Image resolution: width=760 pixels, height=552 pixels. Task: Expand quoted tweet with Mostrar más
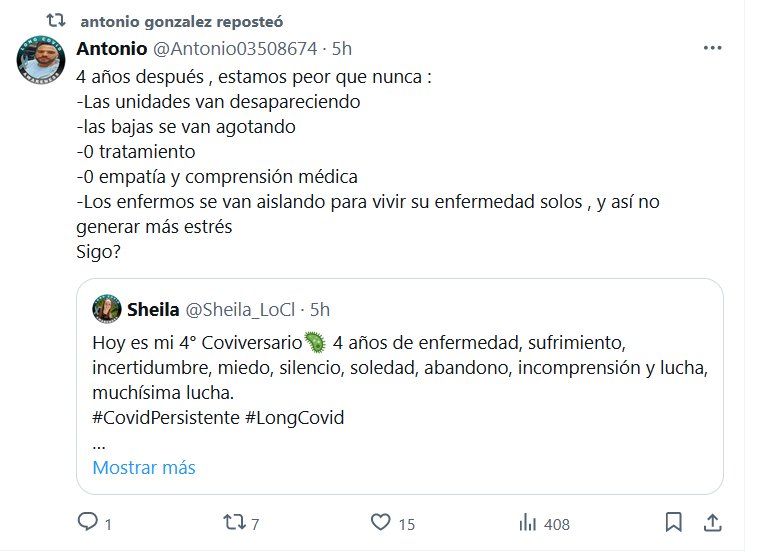click(x=144, y=467)
